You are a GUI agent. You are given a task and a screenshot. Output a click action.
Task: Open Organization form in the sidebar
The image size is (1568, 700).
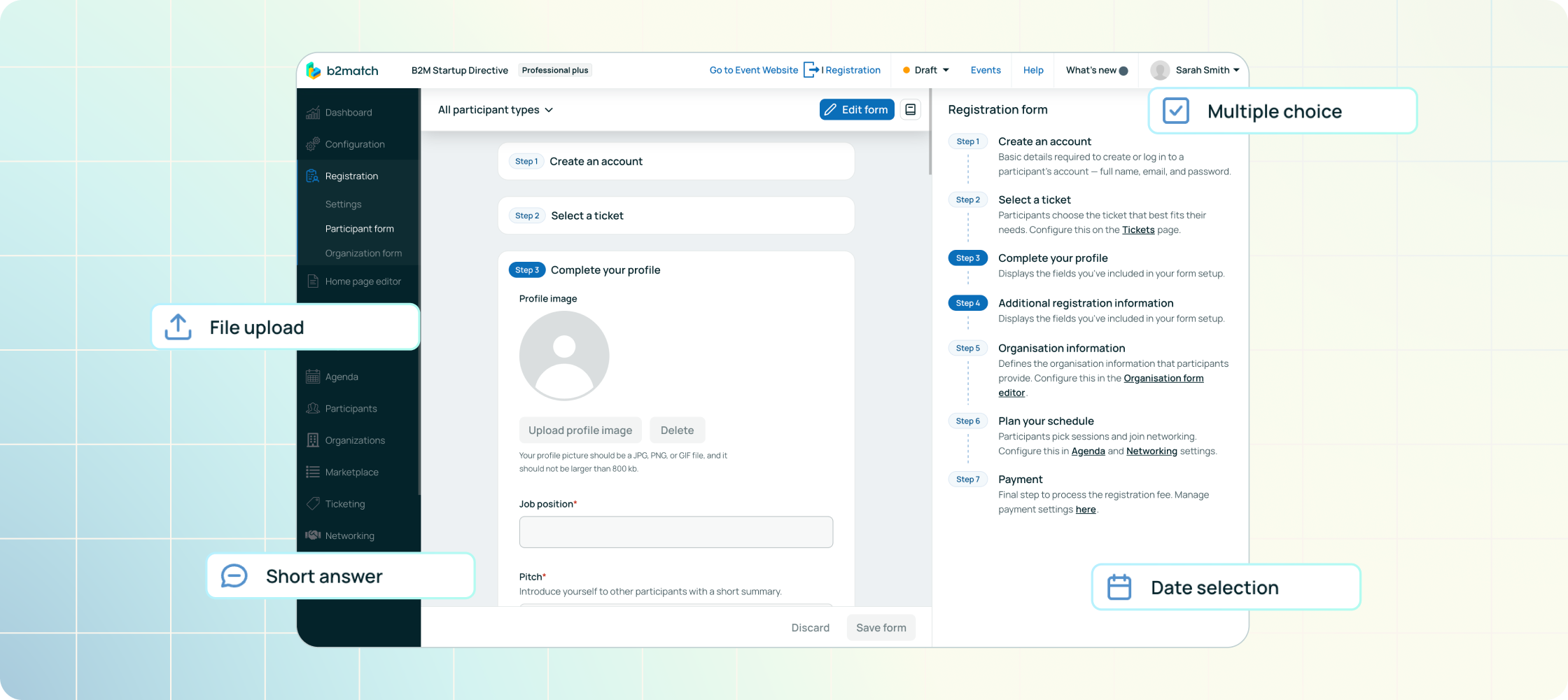(363, 253)
